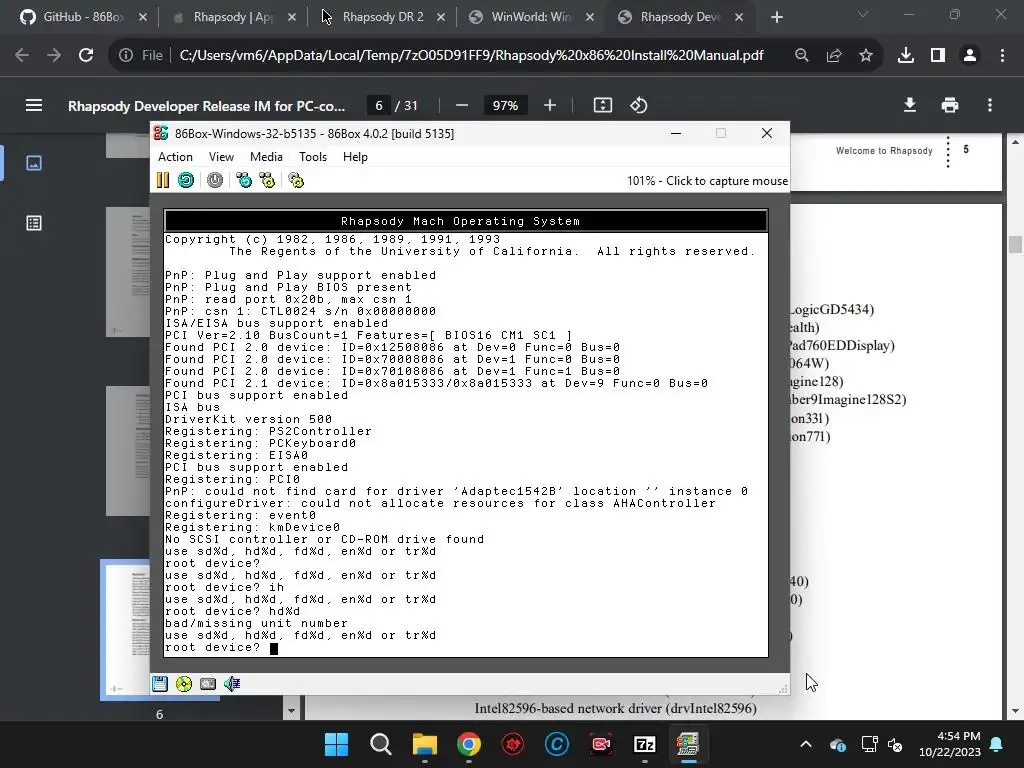Toggle the PDF sidebar hamburger menu
Screen dimensions: 1024x768
(x=34, y=105)
